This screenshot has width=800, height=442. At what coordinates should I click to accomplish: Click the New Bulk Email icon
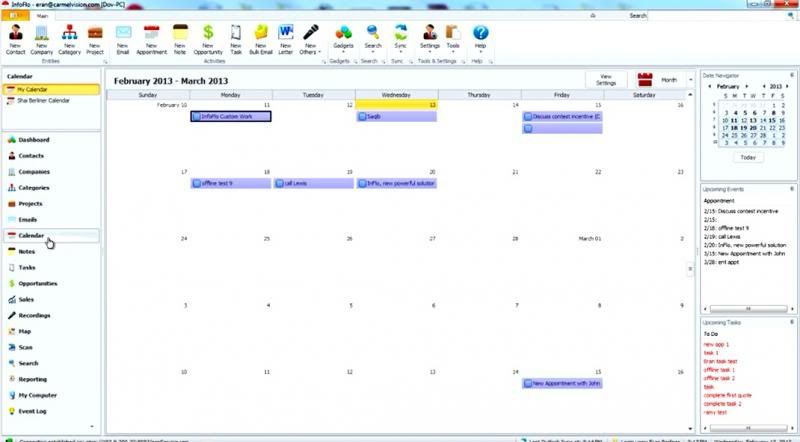261,40
